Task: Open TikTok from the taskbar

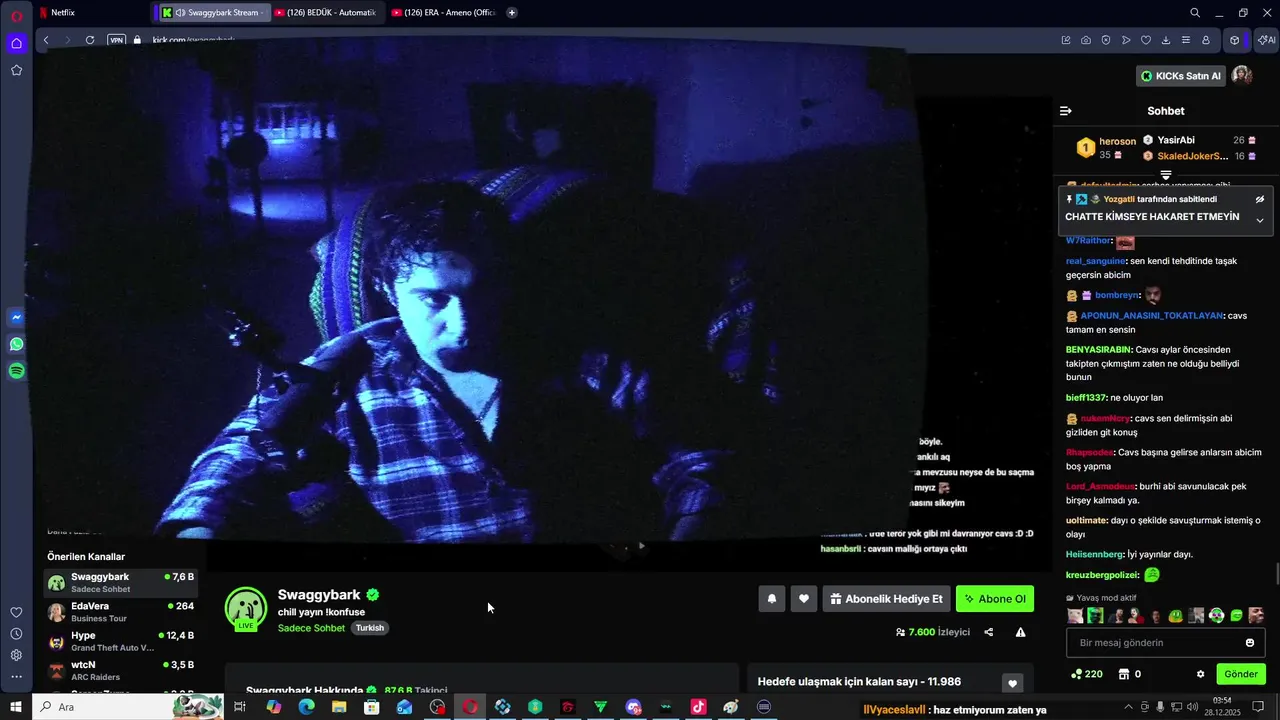Action: (698, 707)
